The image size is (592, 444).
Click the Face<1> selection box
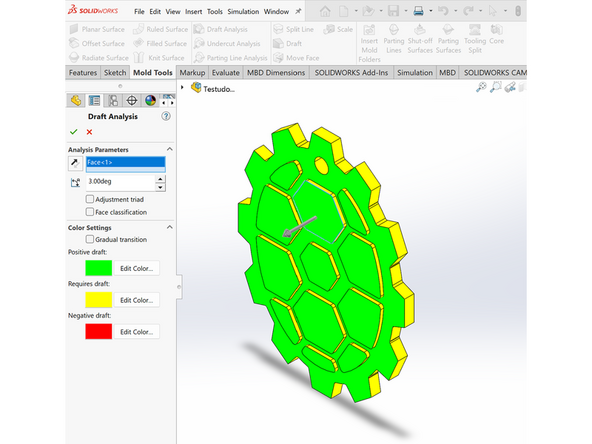coord(126,164)
